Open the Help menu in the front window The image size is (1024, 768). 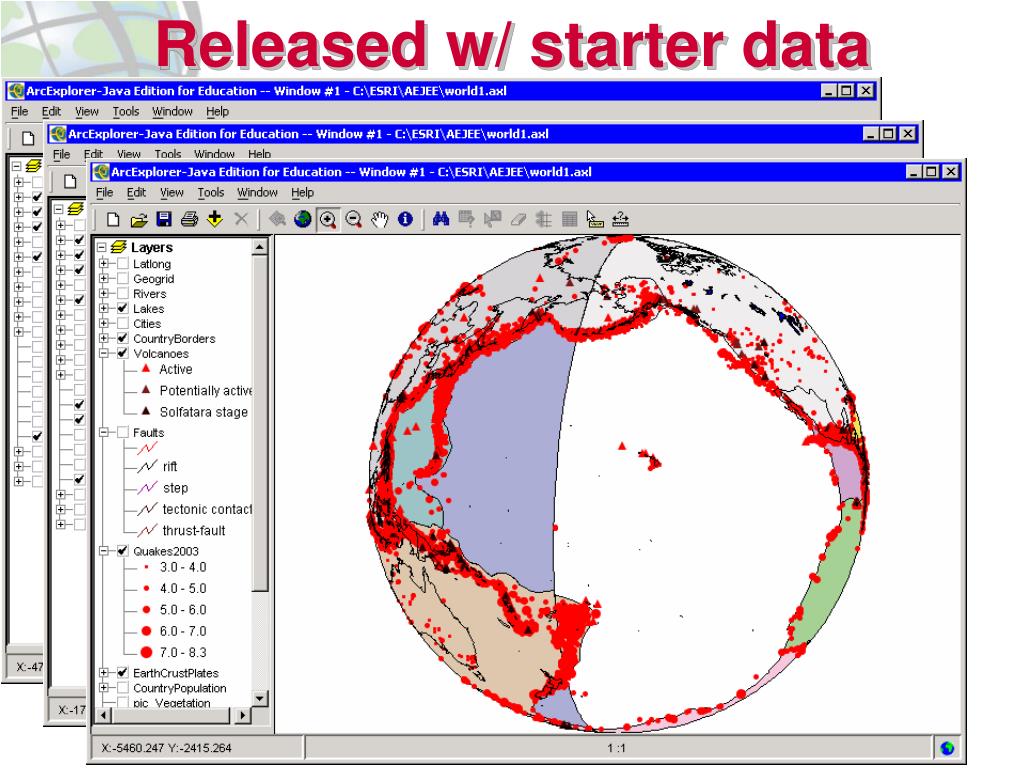tap(302, 193)
